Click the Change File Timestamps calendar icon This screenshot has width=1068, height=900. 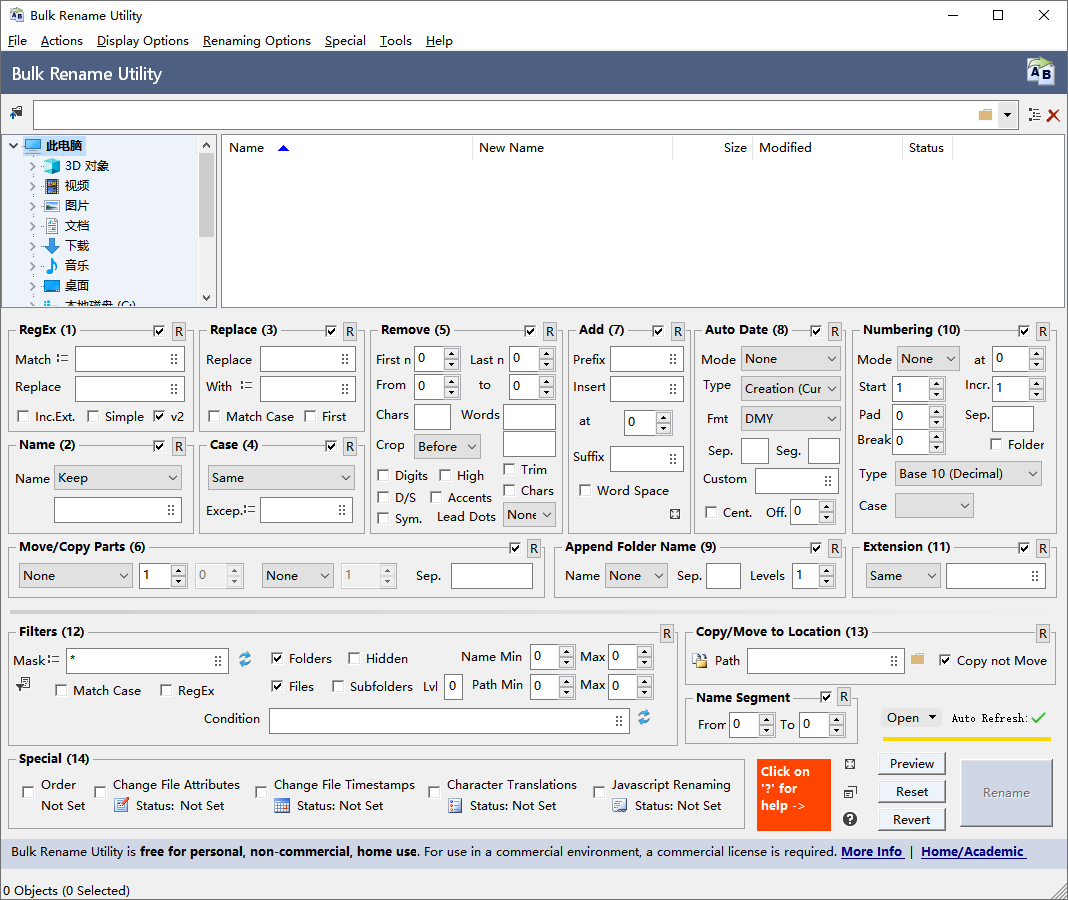[x=282, y=805]
